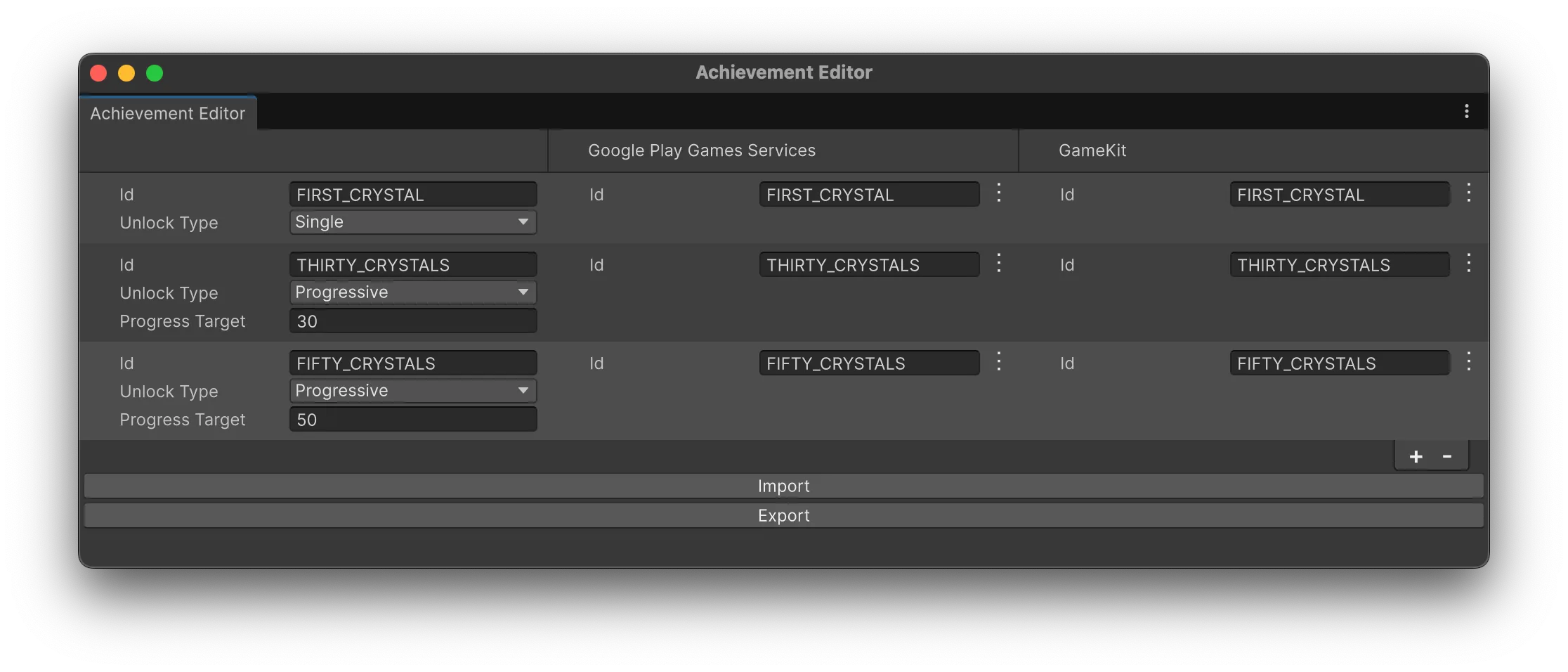Open the window options kebab menu top-right
Image resolution: width=1568 pixels, height=672 pixels.
(x=1466, y=111)
